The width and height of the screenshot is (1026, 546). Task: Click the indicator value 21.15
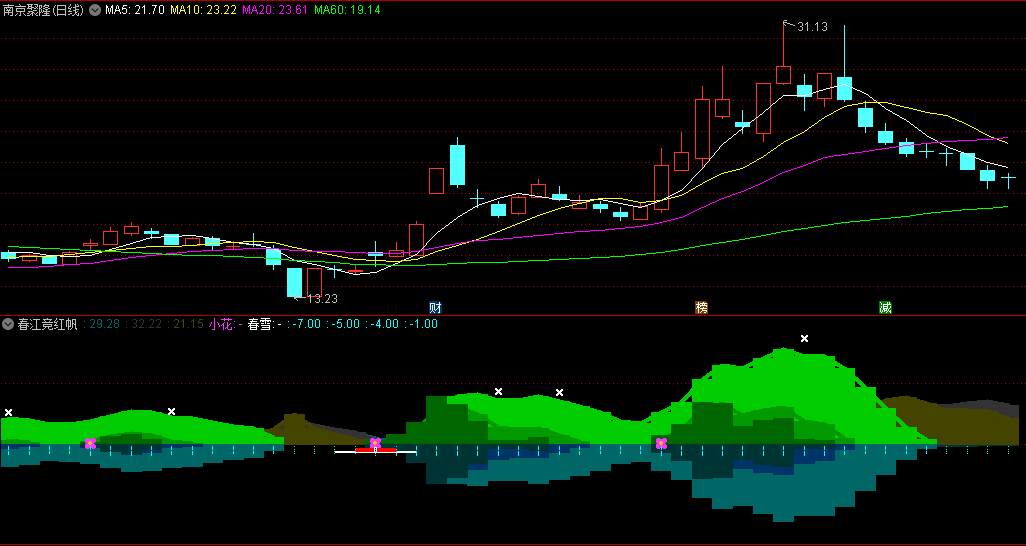pos(188,323)
